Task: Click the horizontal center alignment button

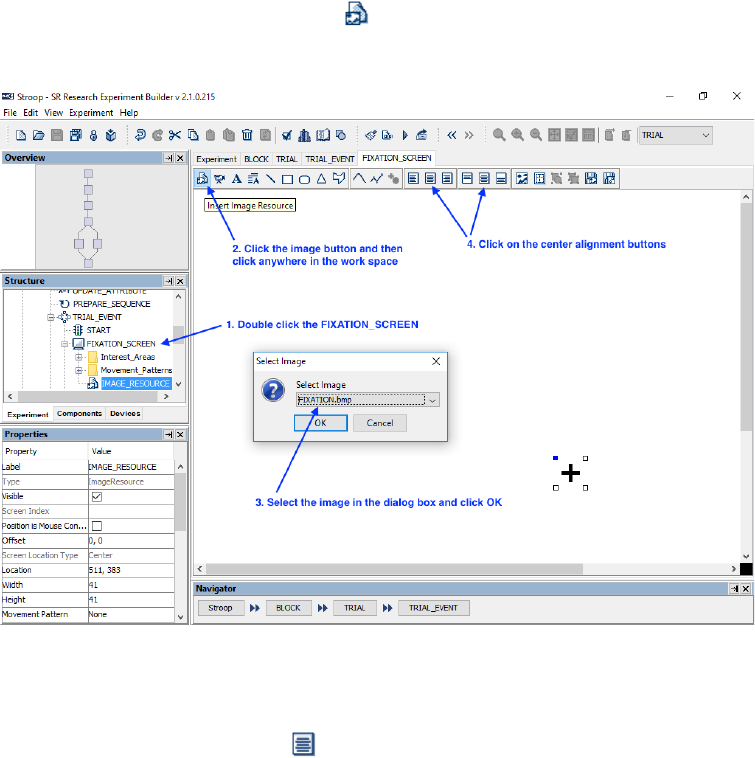Action: pos(430,178)
